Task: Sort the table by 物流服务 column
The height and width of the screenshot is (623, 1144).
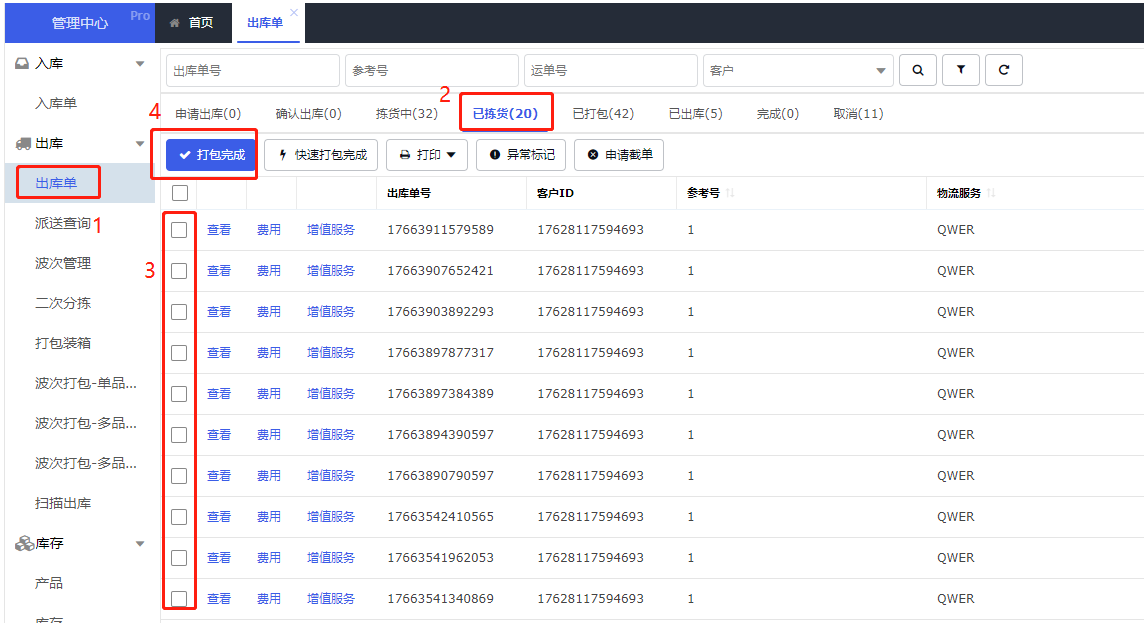Action: [x=991, y=193]
